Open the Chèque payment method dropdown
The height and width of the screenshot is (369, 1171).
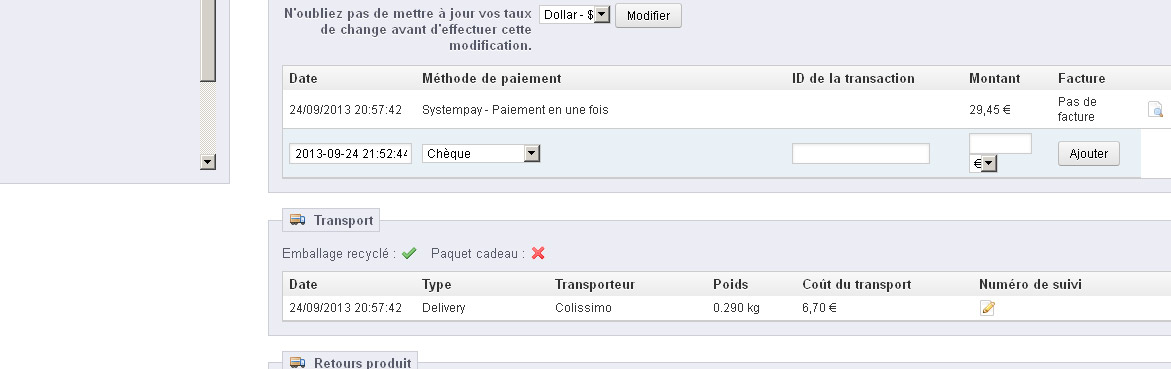point(481,153)
